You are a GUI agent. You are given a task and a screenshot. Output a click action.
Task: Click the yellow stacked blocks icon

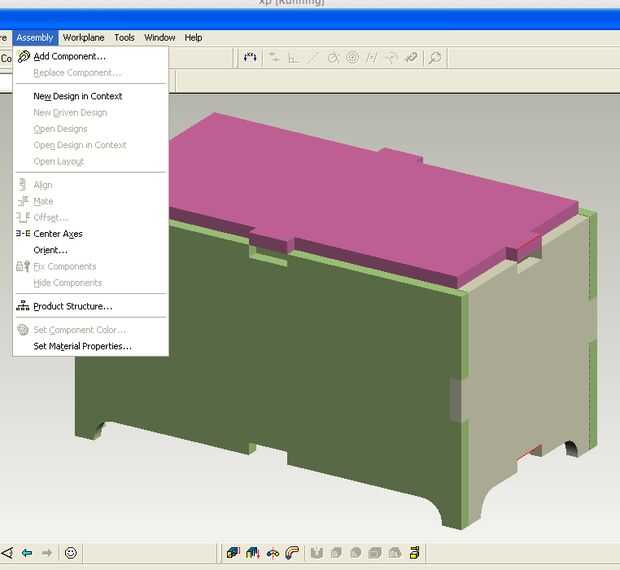pos(414,552)
